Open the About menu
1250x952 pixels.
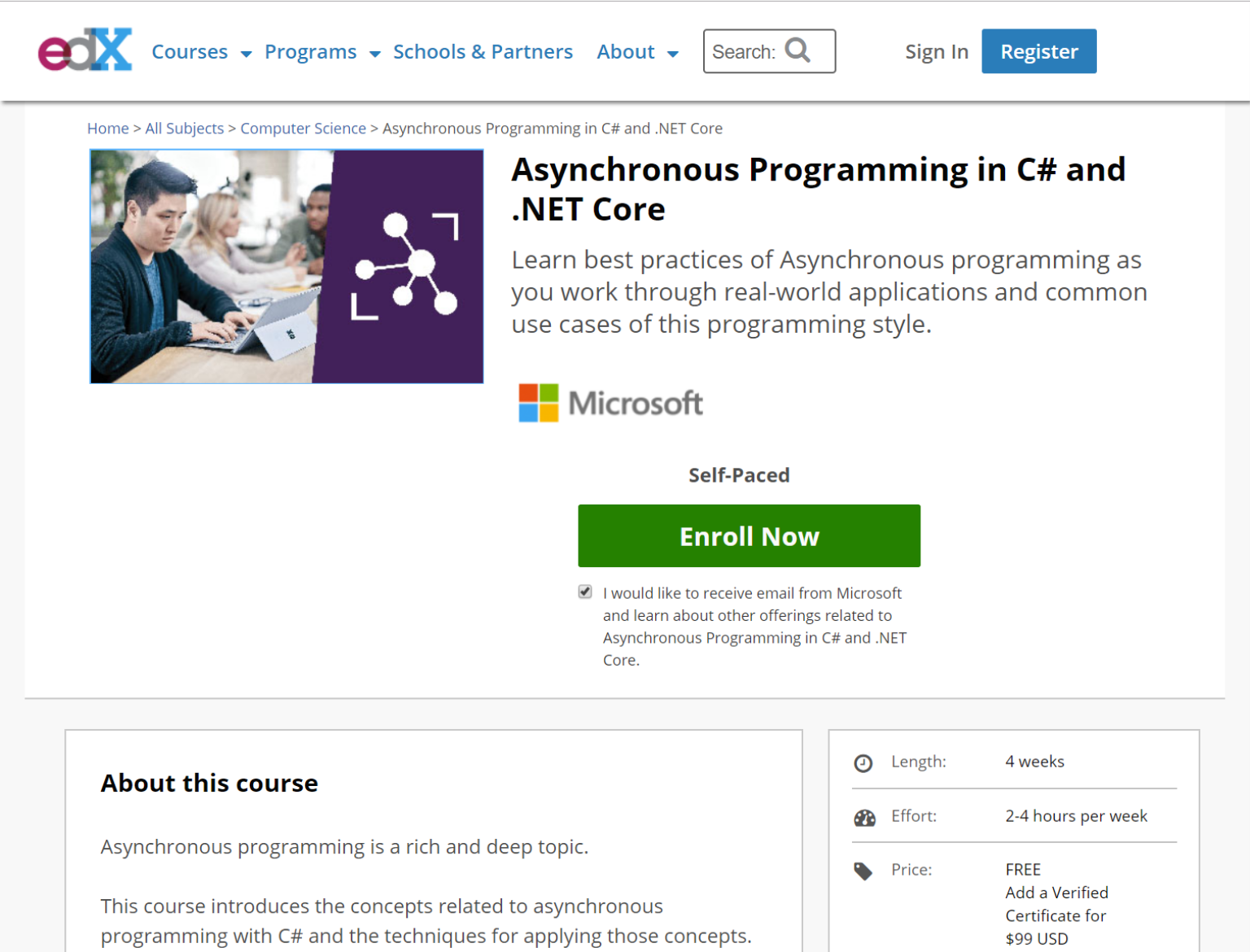625,51
